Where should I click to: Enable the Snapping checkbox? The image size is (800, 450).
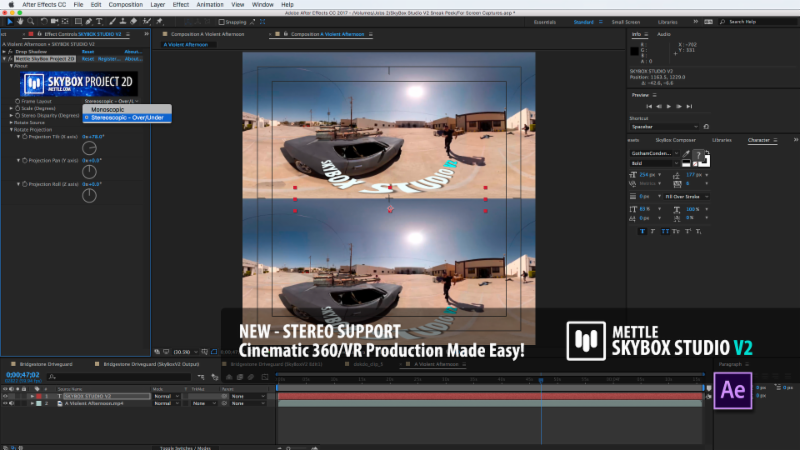click(x=223, y=20)
